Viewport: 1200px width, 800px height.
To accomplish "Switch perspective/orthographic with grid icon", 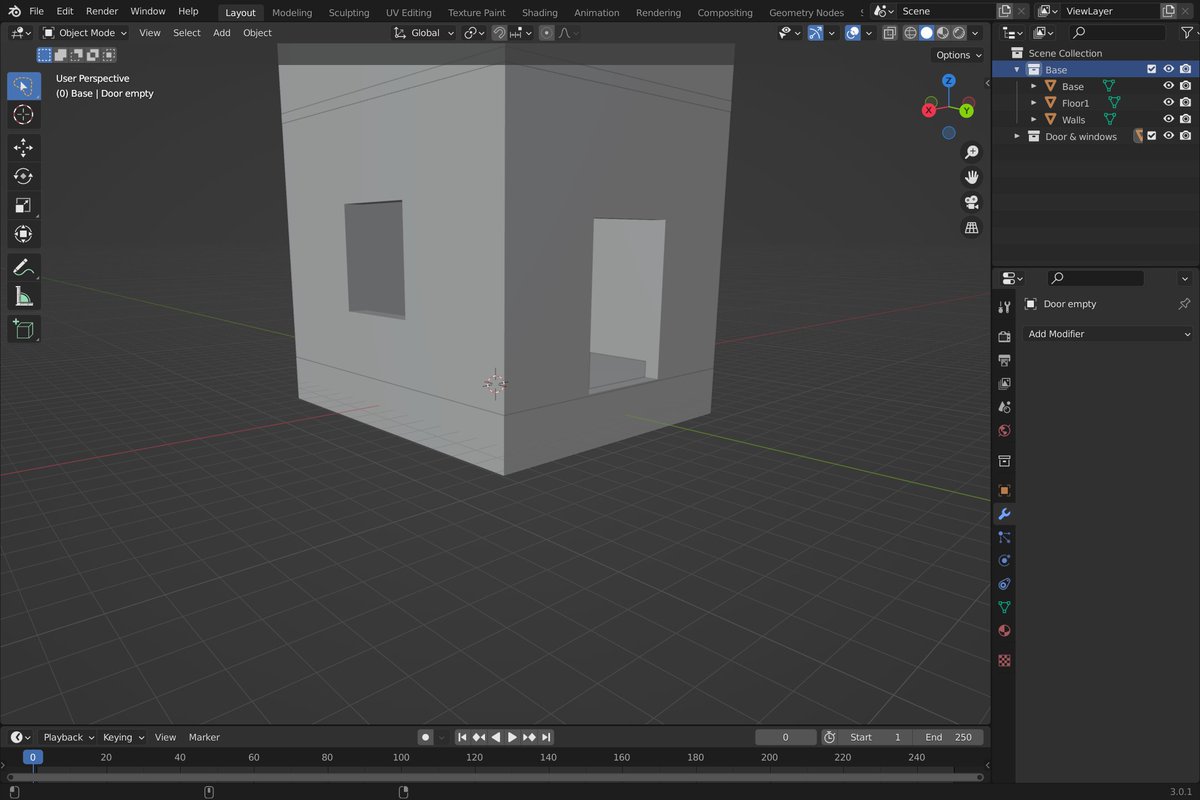I will pos(971,228).
